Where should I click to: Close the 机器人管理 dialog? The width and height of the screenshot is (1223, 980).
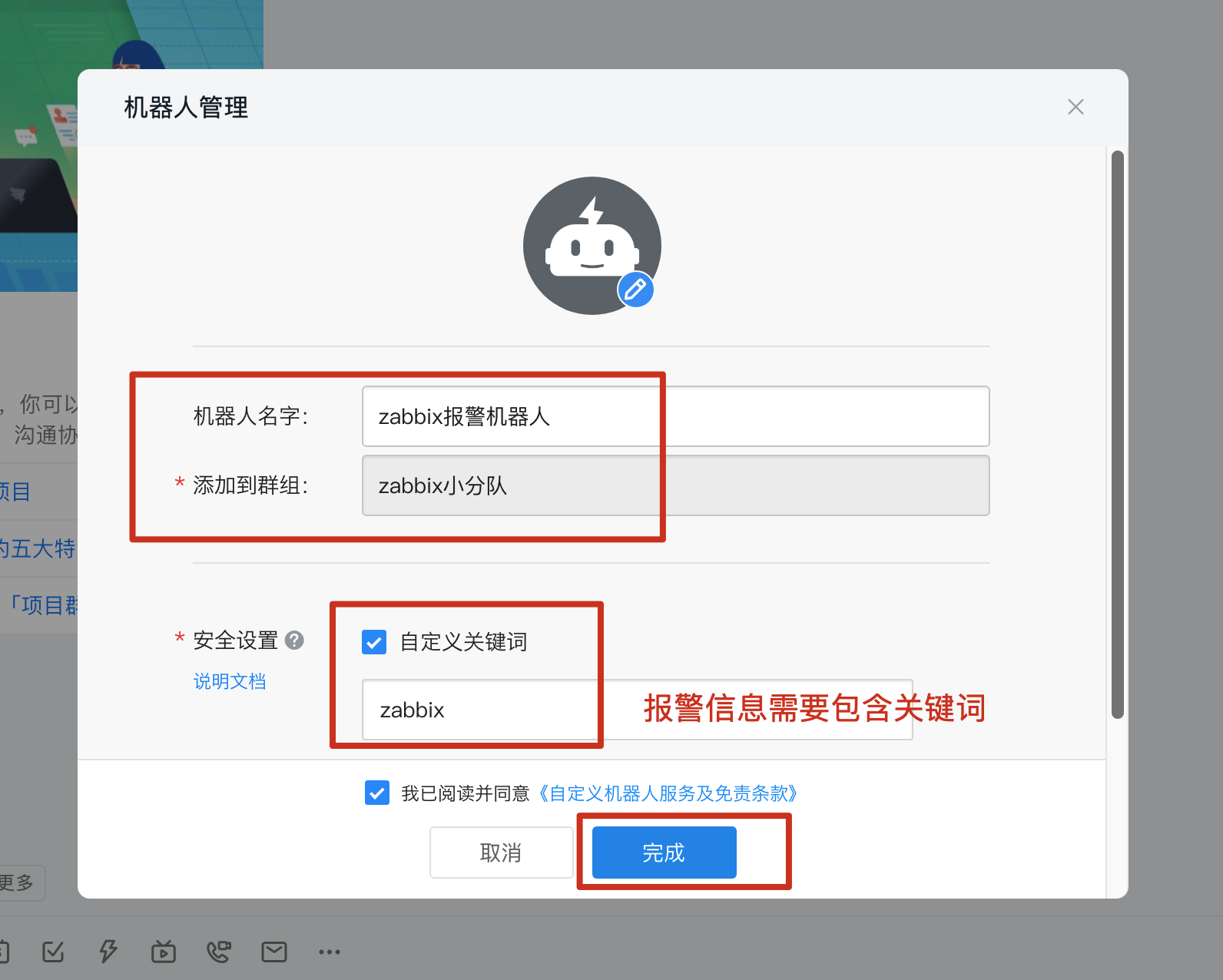tap(1076, 107)
